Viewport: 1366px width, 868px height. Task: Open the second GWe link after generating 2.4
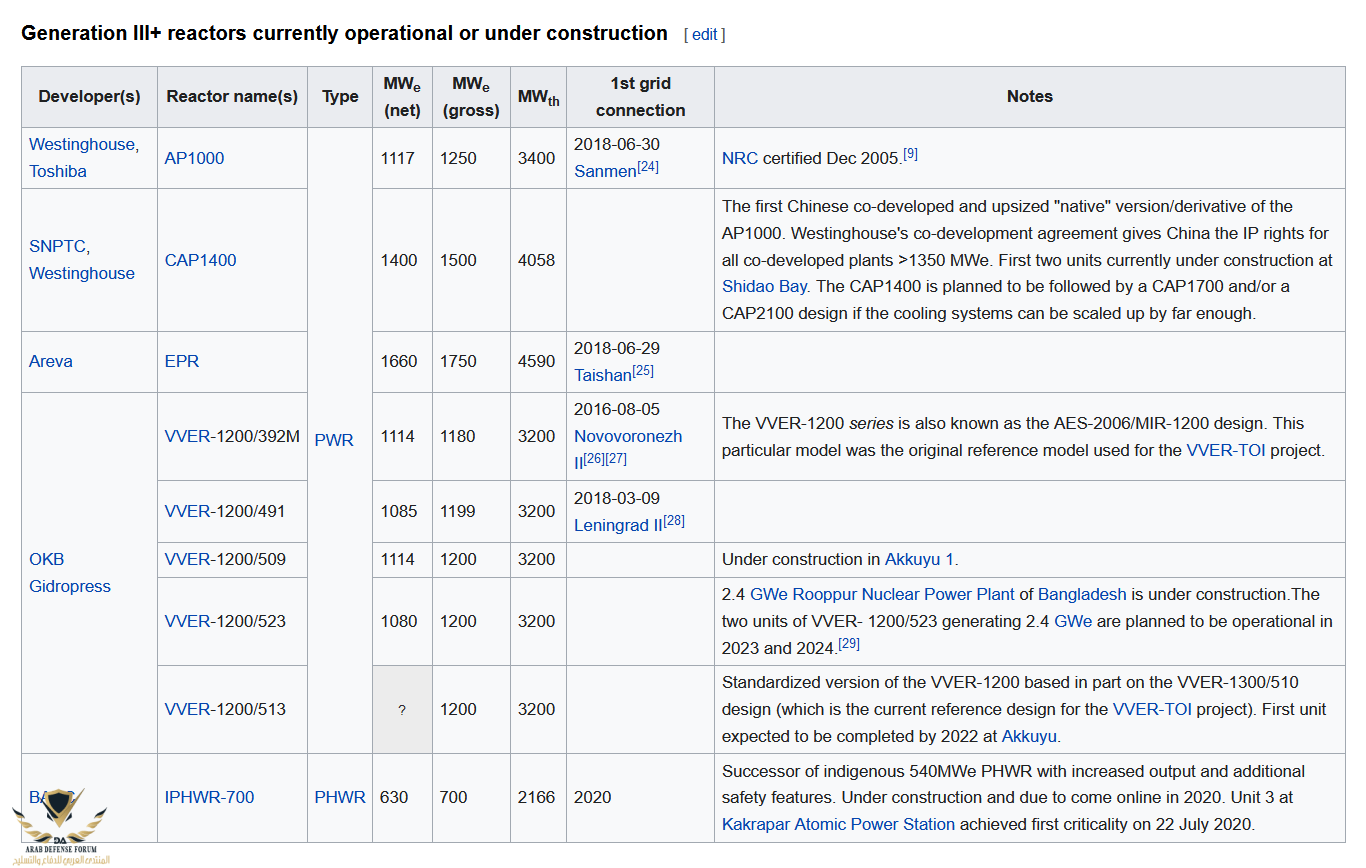pos(1073,621)
